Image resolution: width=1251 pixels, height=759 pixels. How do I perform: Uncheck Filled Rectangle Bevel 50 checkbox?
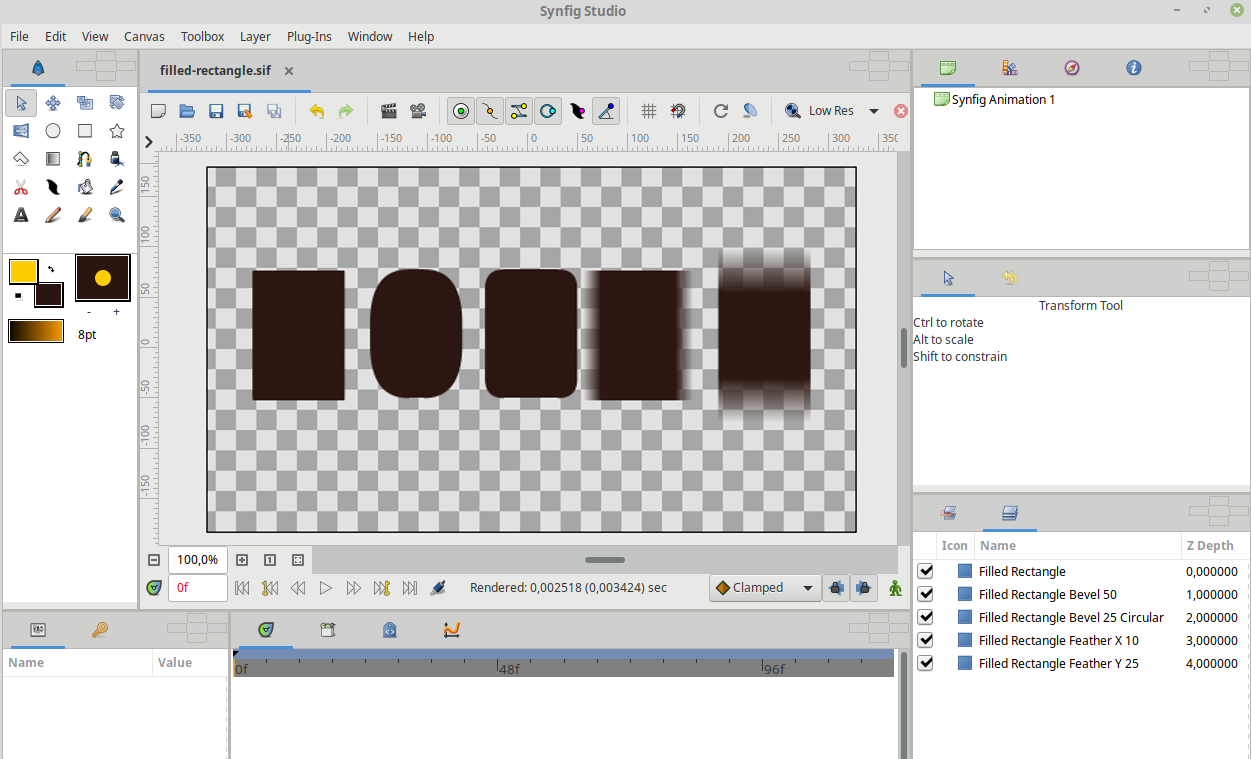tap(925, 594)
